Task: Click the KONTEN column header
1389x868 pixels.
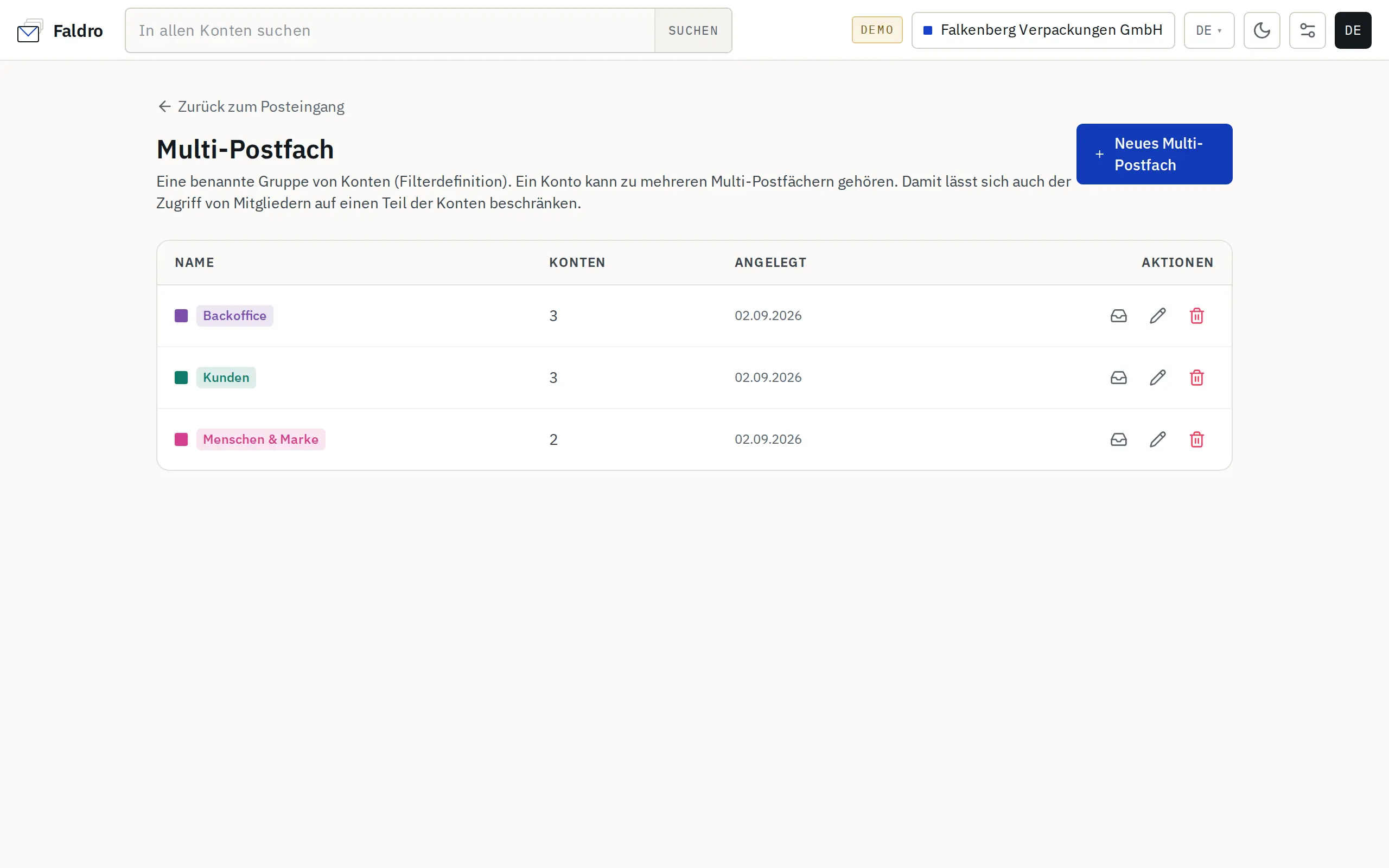Action: 577,263
